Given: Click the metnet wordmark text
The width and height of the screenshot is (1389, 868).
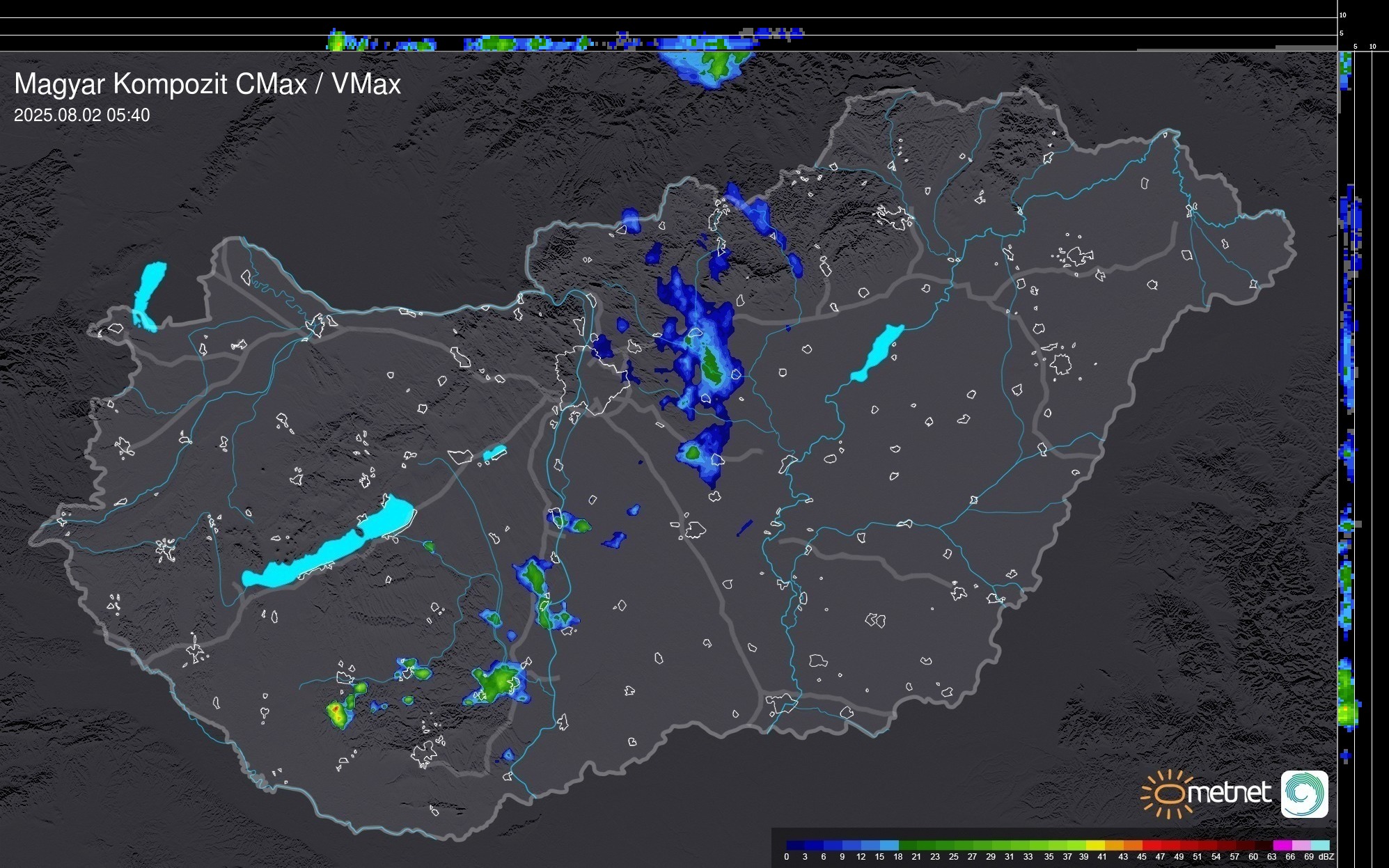Looking at the screenshot, I should (x=1229, y=793).
